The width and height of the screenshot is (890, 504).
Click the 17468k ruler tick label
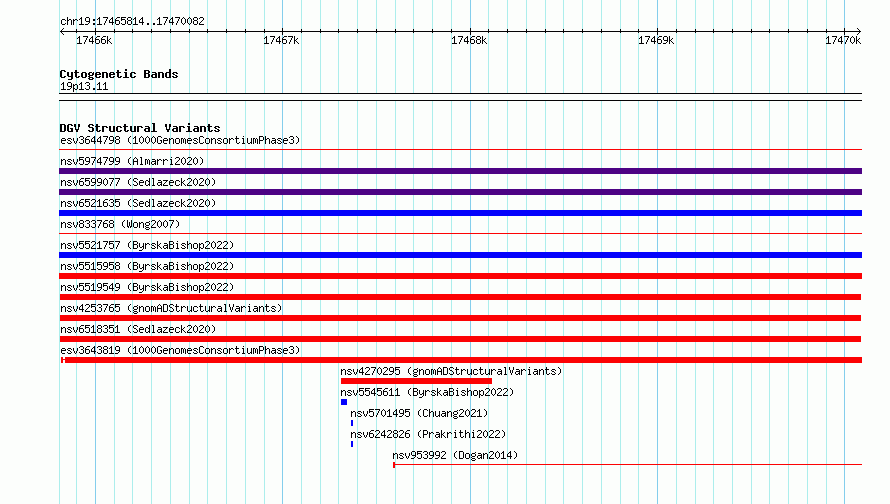469,40
